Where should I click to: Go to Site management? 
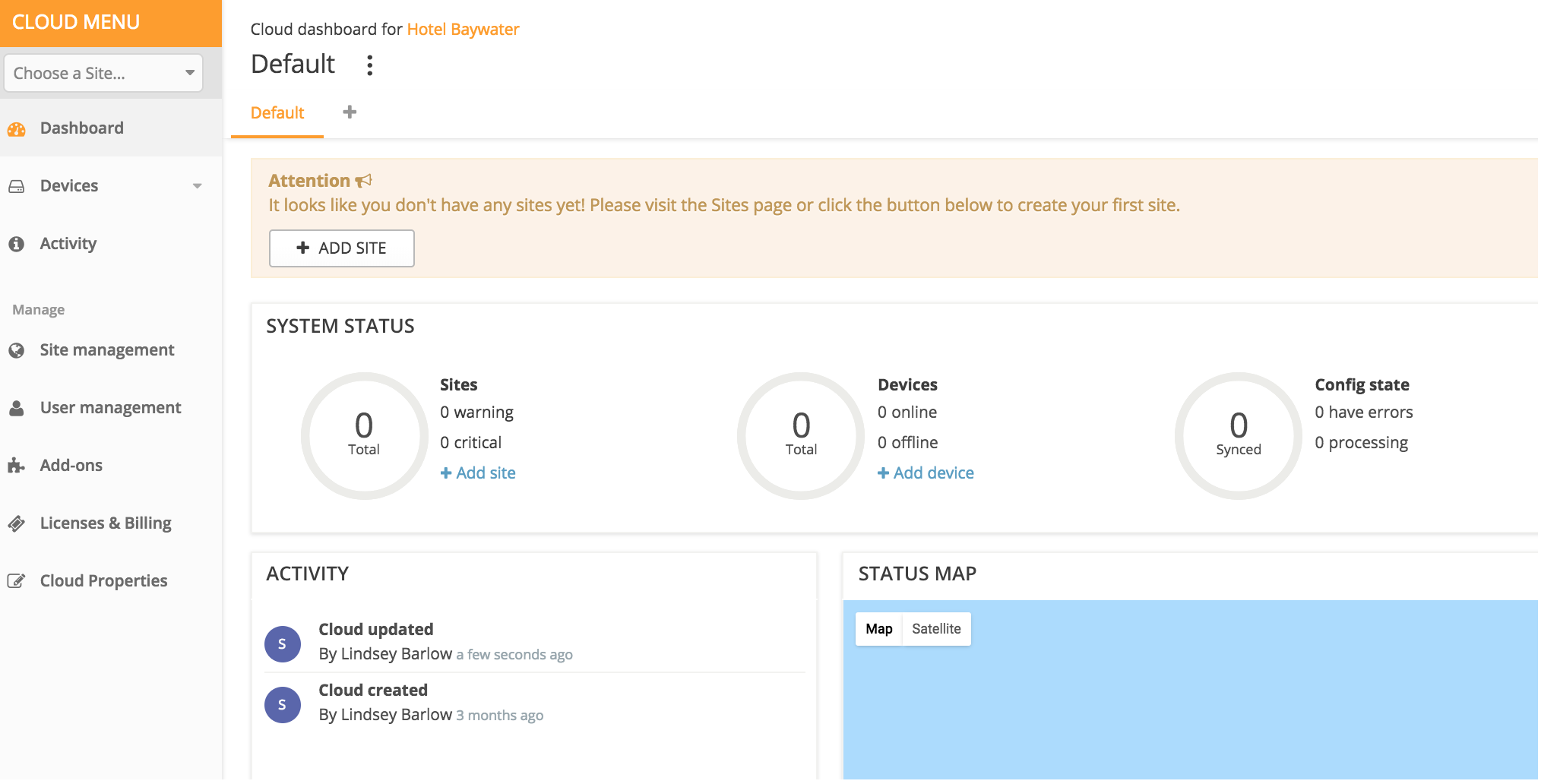click(x=111, y=350)
